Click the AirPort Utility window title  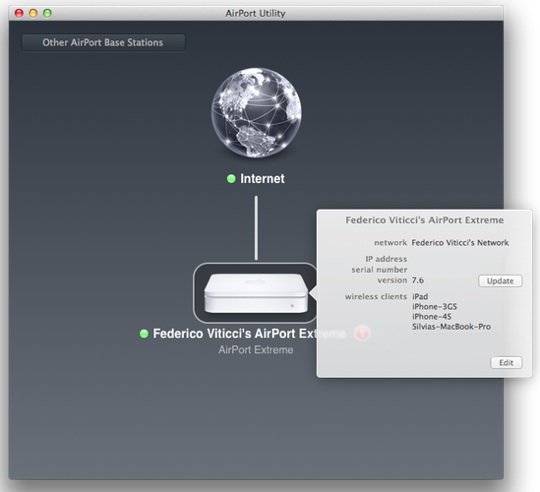[256, 13]
